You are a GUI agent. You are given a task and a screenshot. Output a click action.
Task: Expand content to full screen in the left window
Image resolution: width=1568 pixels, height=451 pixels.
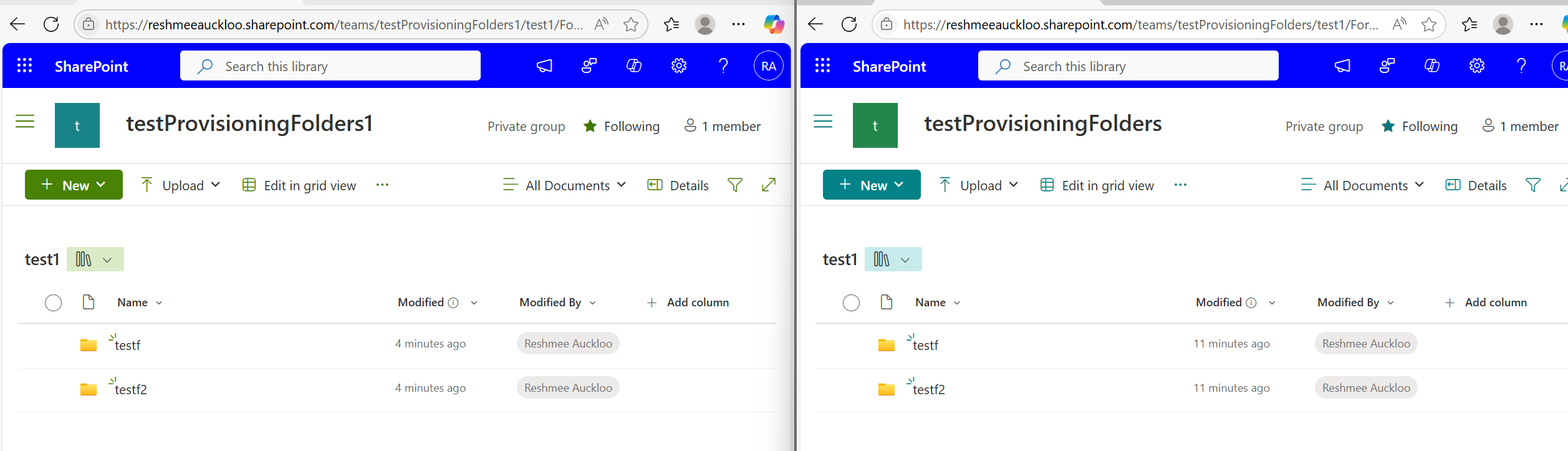coord(769,185)
